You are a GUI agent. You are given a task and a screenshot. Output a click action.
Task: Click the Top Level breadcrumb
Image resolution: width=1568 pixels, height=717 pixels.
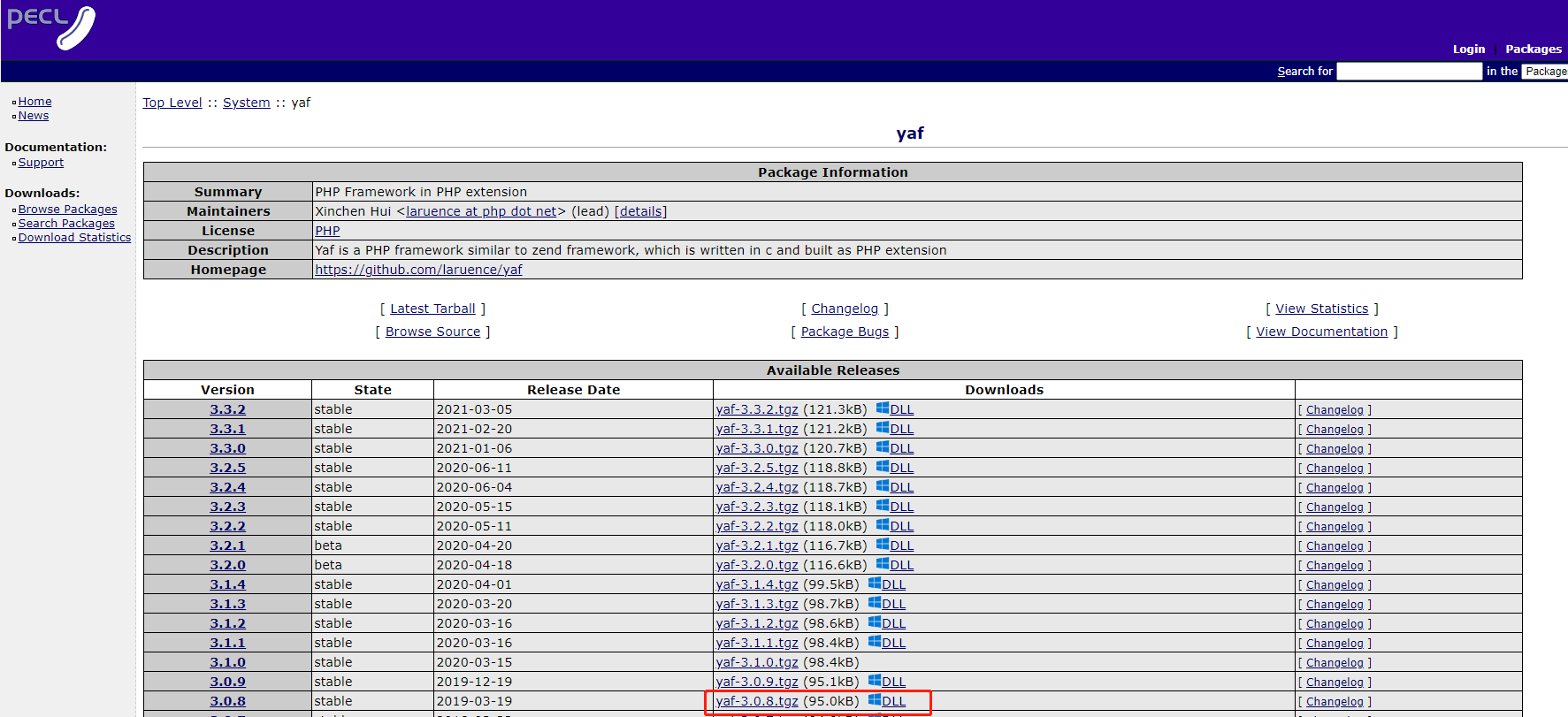(172, 103)
